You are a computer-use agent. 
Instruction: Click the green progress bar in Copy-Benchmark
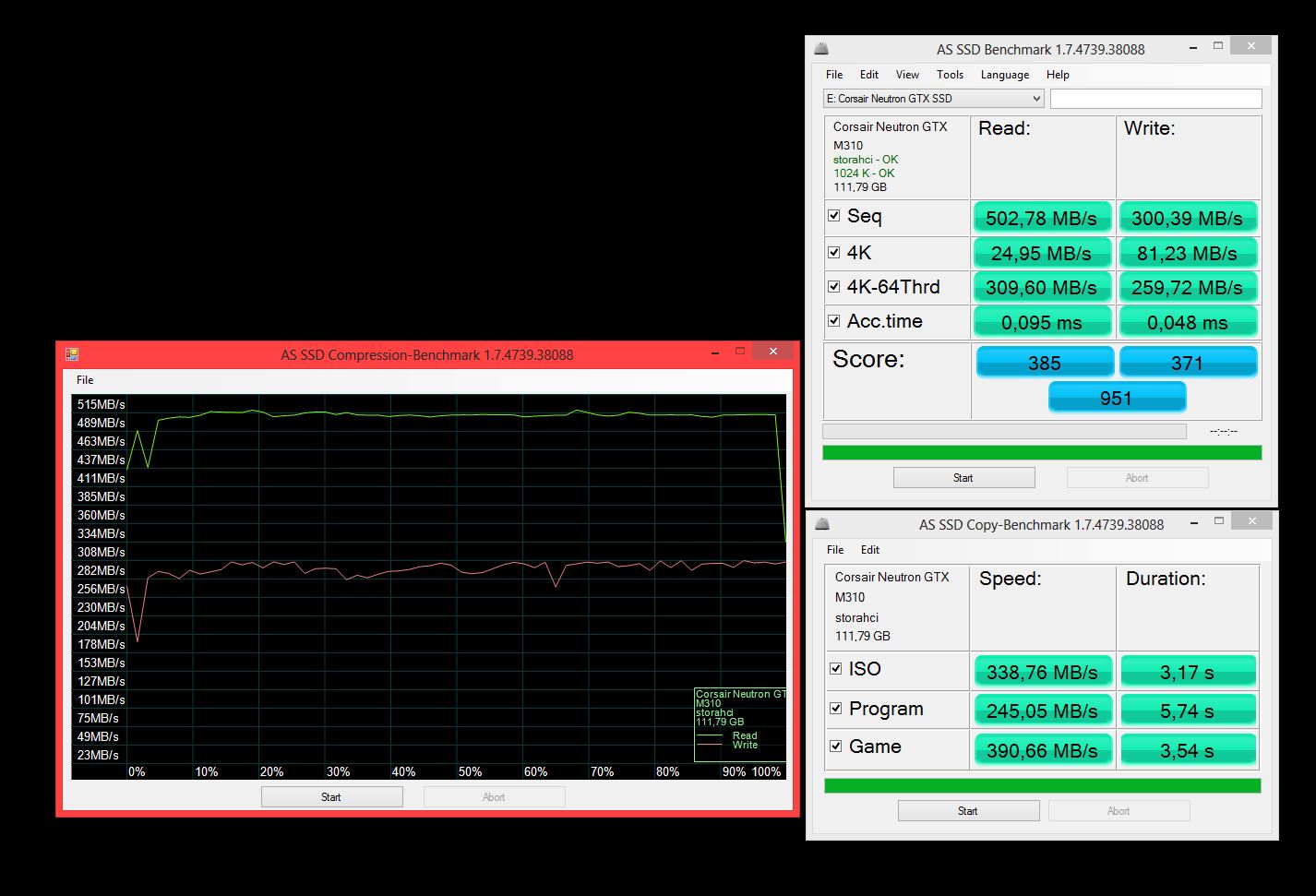1043,785
